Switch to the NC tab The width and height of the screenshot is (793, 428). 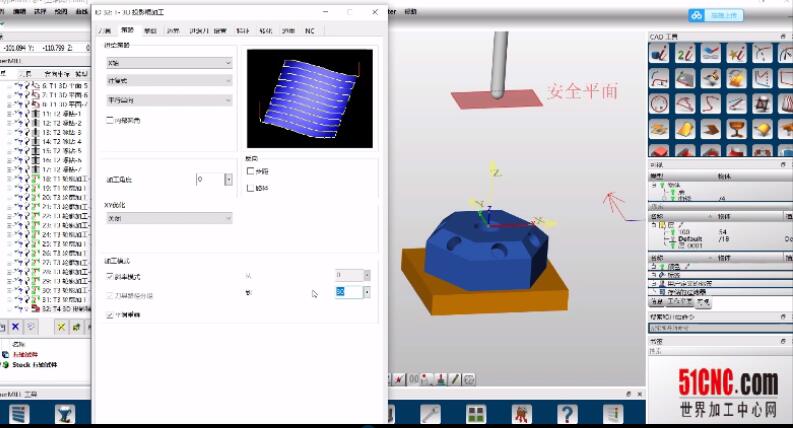pyautogui.click(x=311, y=32)
